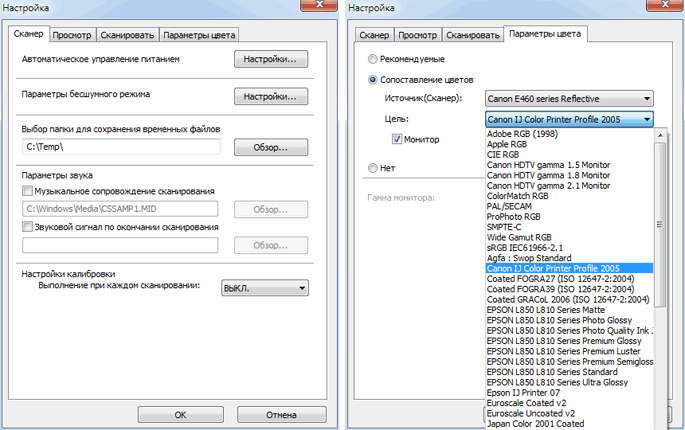685x430 pixels.
Task: Choose SMPTE-C profile
Action: 570,227
